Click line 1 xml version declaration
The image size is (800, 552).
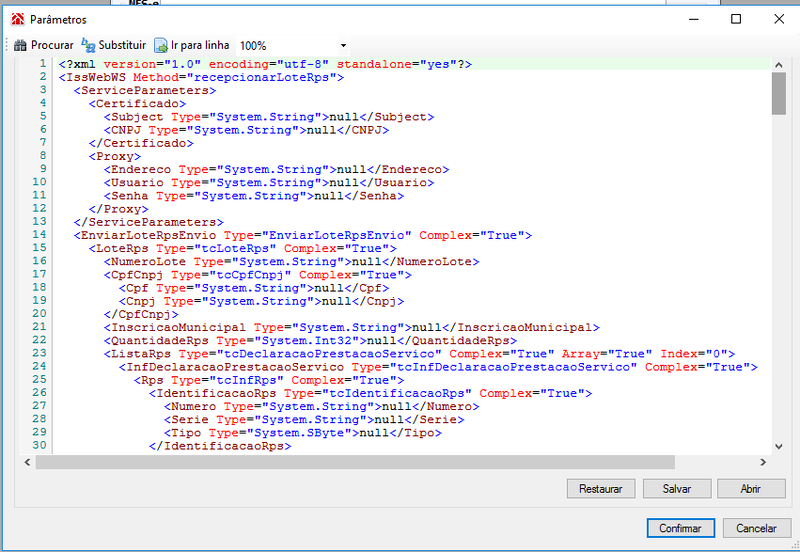265,64
